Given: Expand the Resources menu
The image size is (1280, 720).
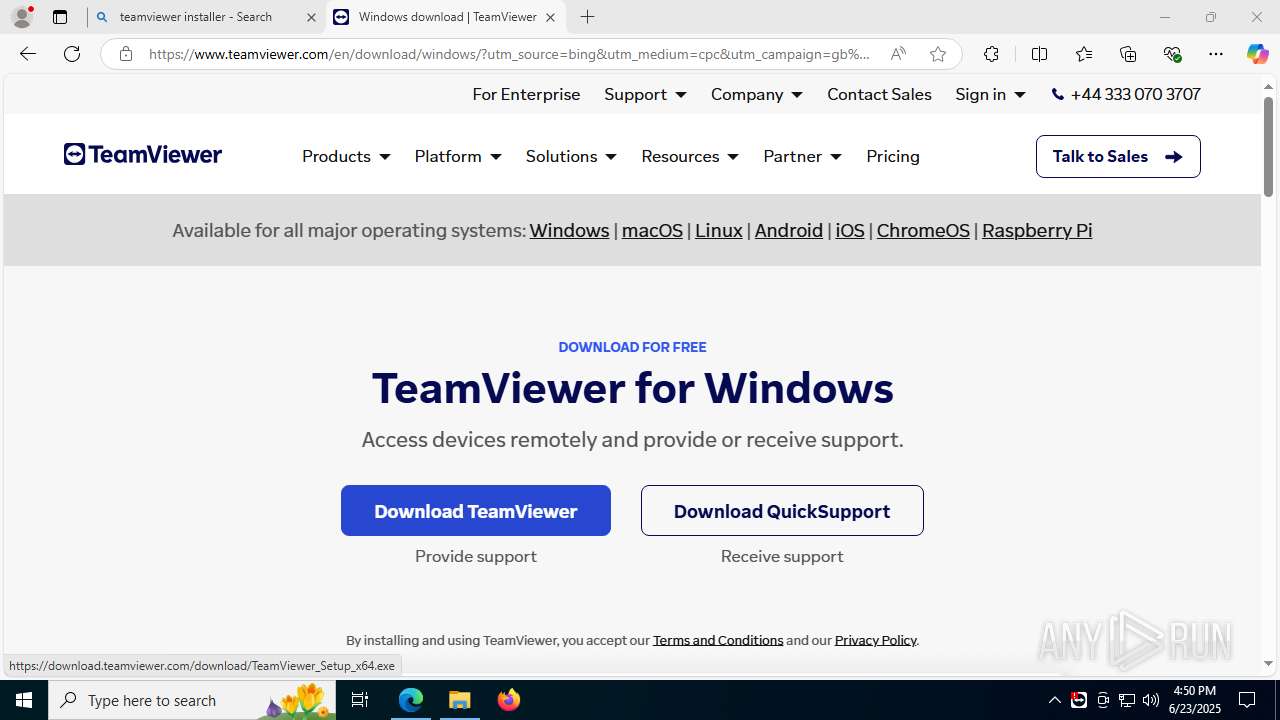Looking at the screenshot, I should [690, 156].
